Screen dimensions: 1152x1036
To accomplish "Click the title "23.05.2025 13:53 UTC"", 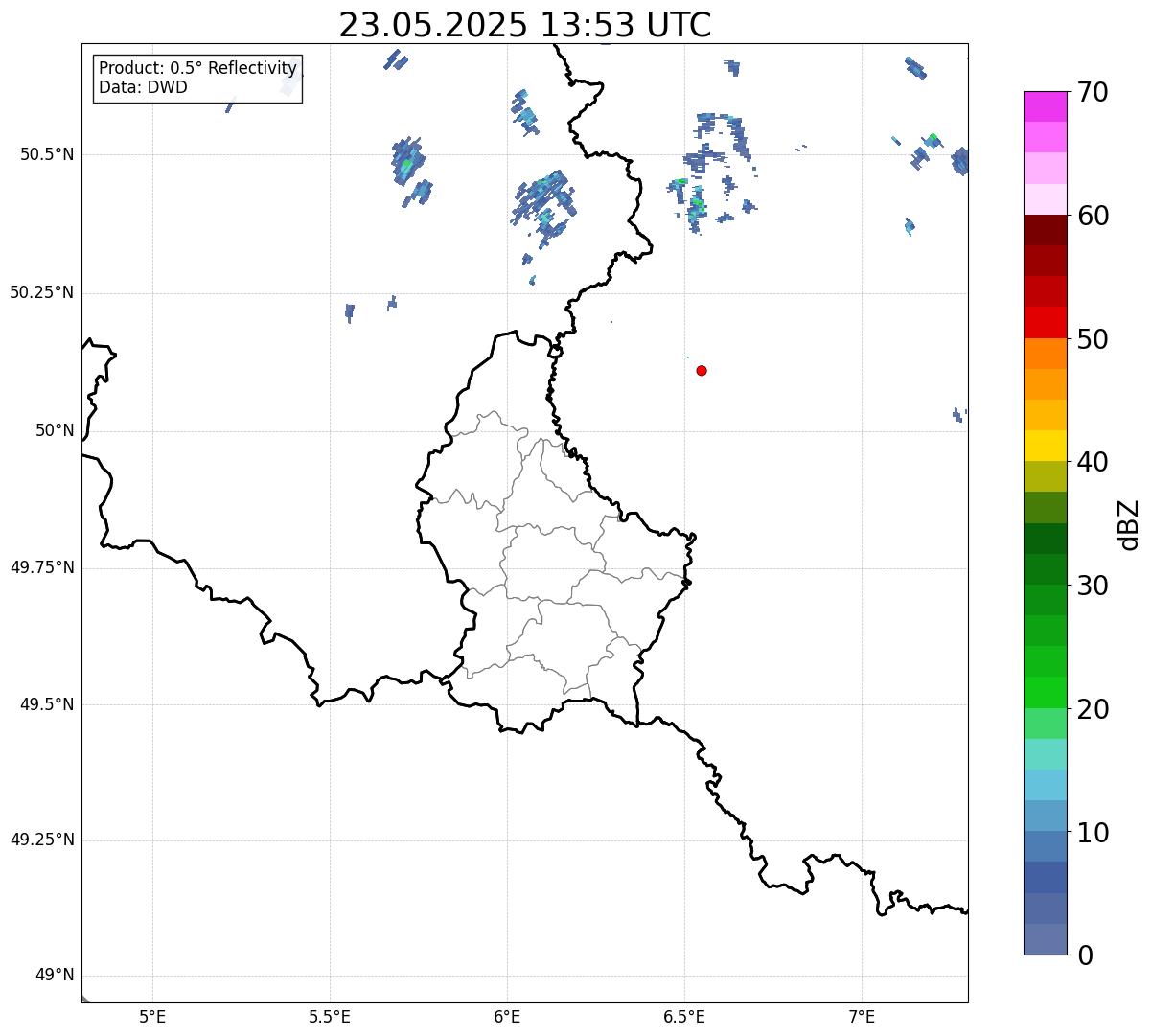I will [x=525, y=25].
